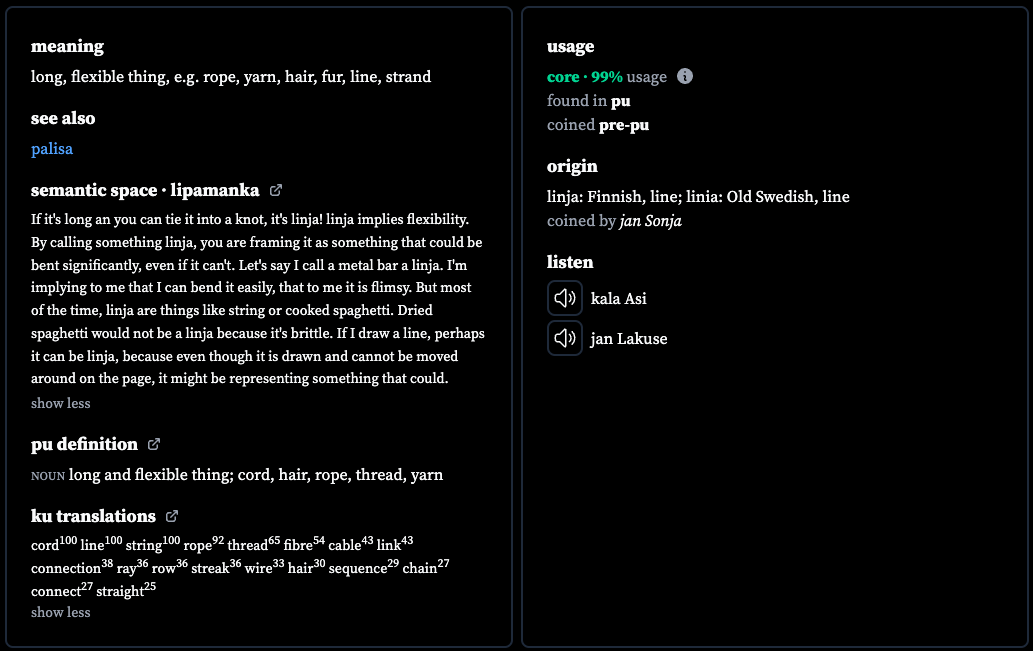1033x651 pixels.
Task: Follow the palisa see-also link
Action: tap(52, 149)
